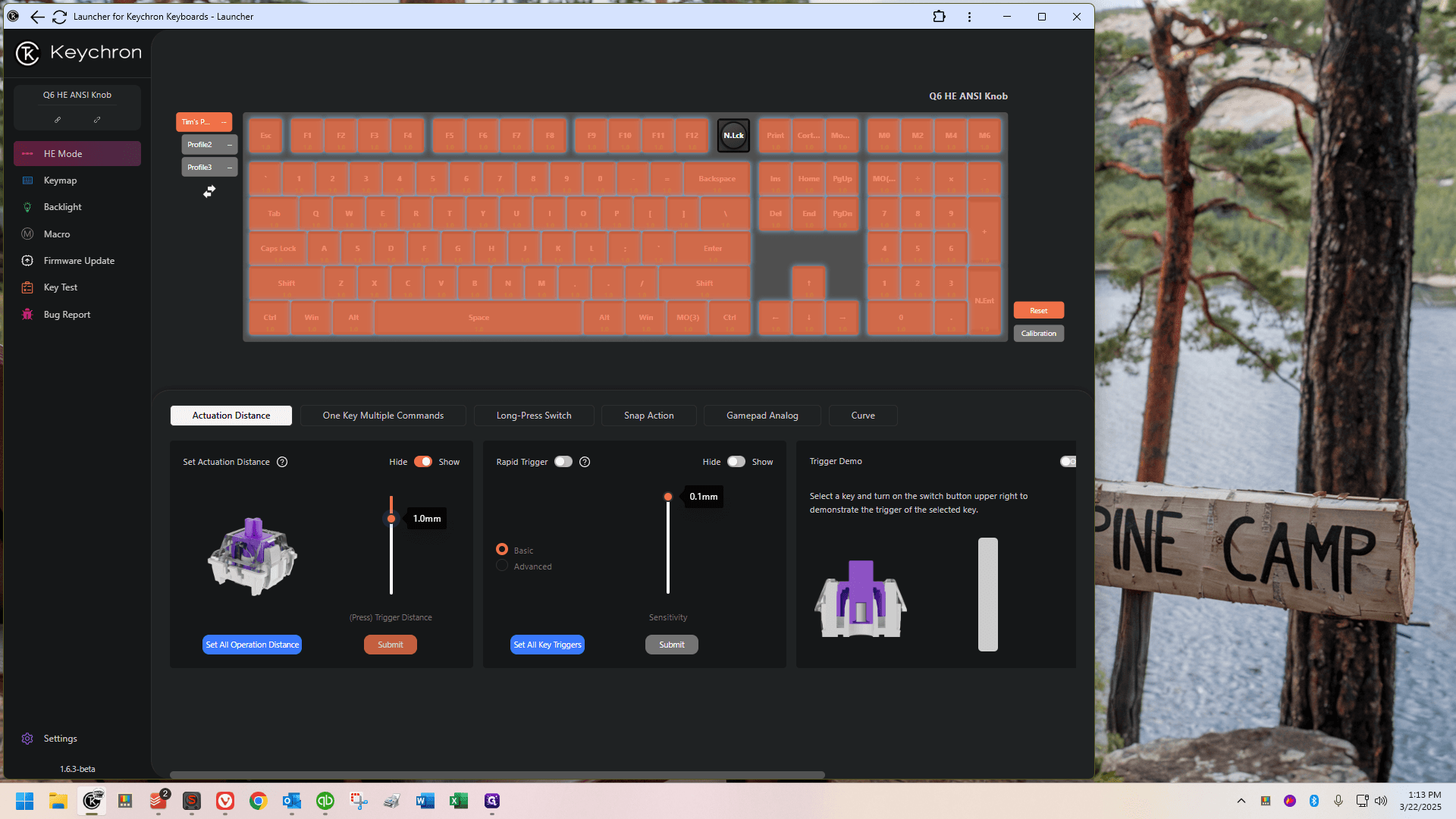Click help icon beside Set Actuation Distance

tap(282, 462)
